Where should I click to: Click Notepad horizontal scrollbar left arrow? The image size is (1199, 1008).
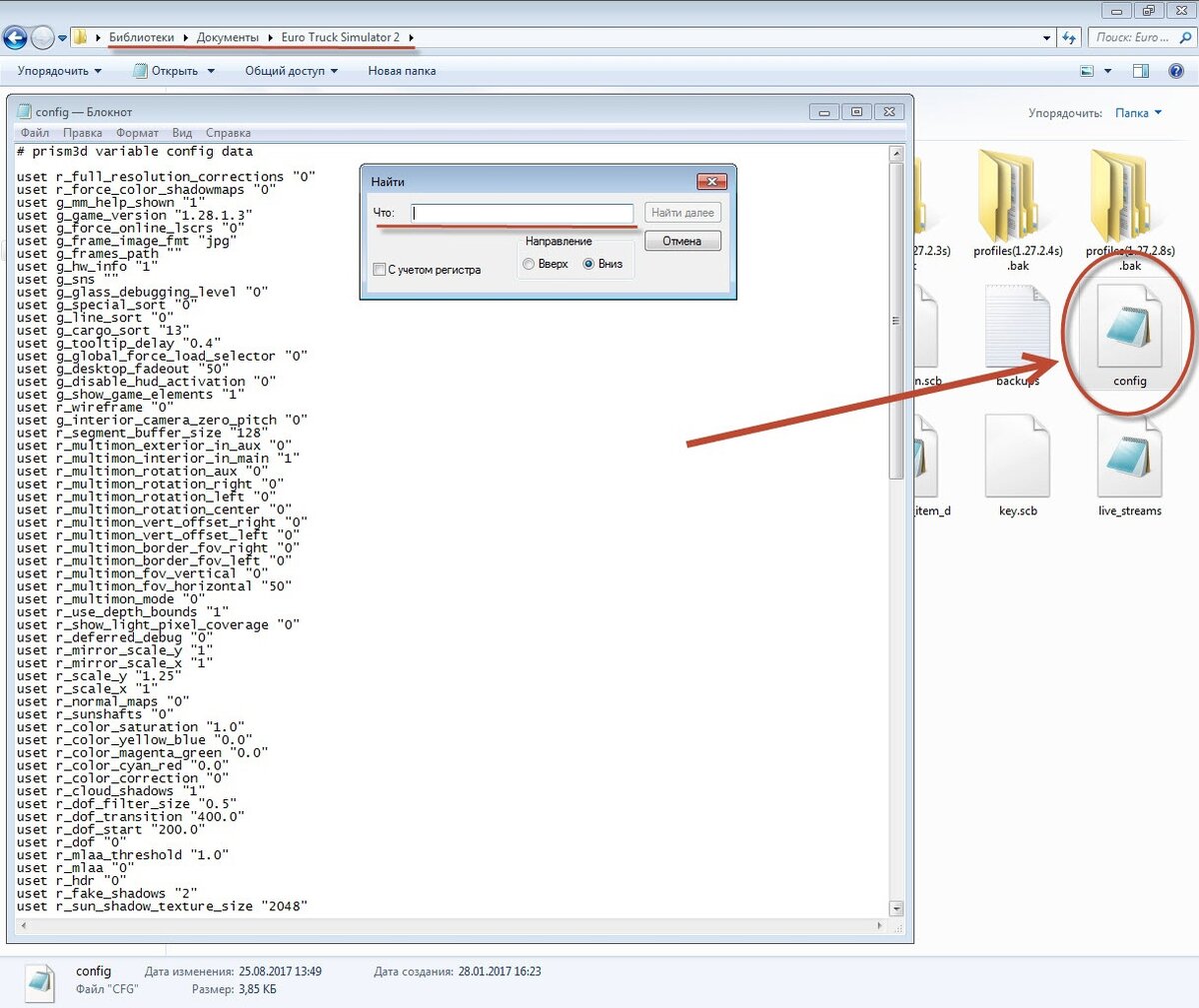coord(23,925)
